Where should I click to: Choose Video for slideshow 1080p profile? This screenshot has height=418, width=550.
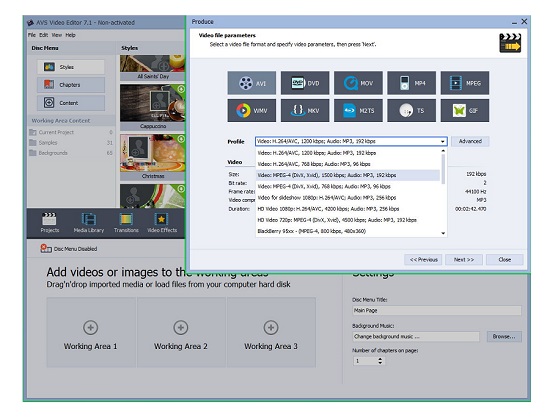(x=348, y=198)
